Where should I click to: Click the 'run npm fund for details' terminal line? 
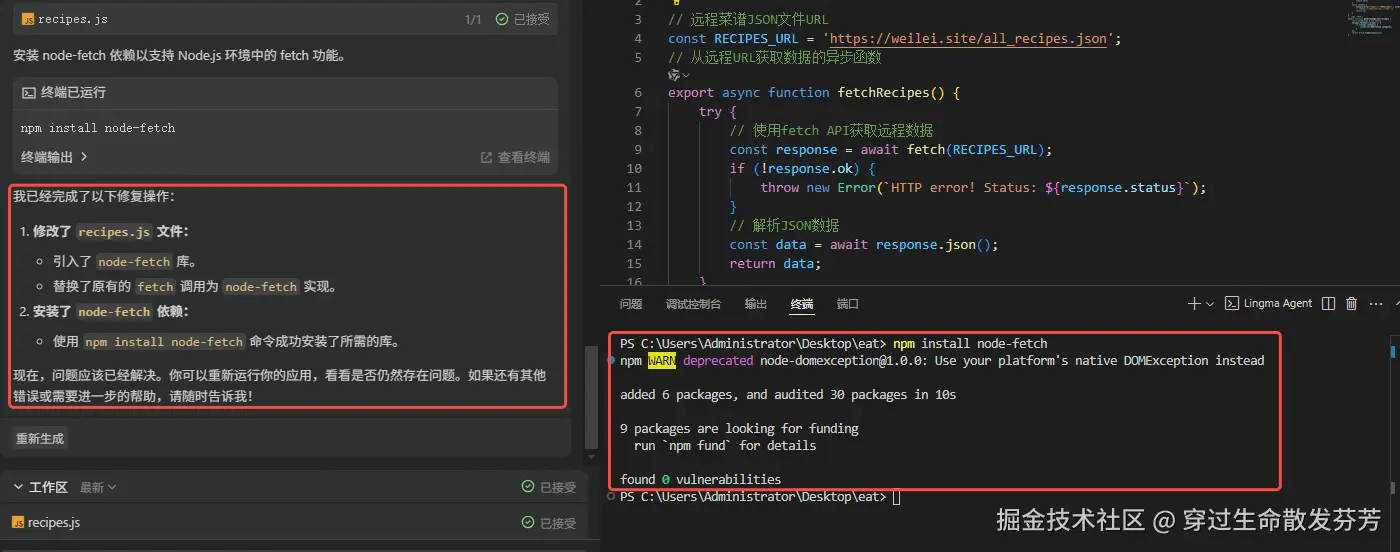tap(725, 445)
